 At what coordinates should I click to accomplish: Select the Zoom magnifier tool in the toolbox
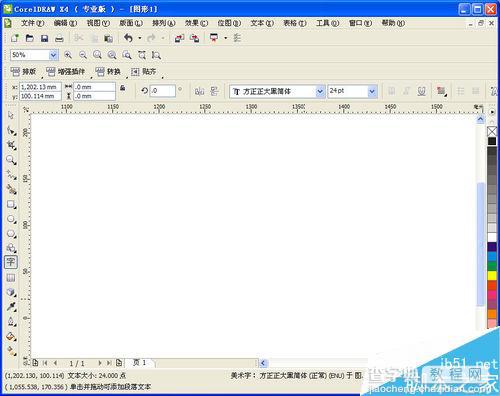point(11,160)
